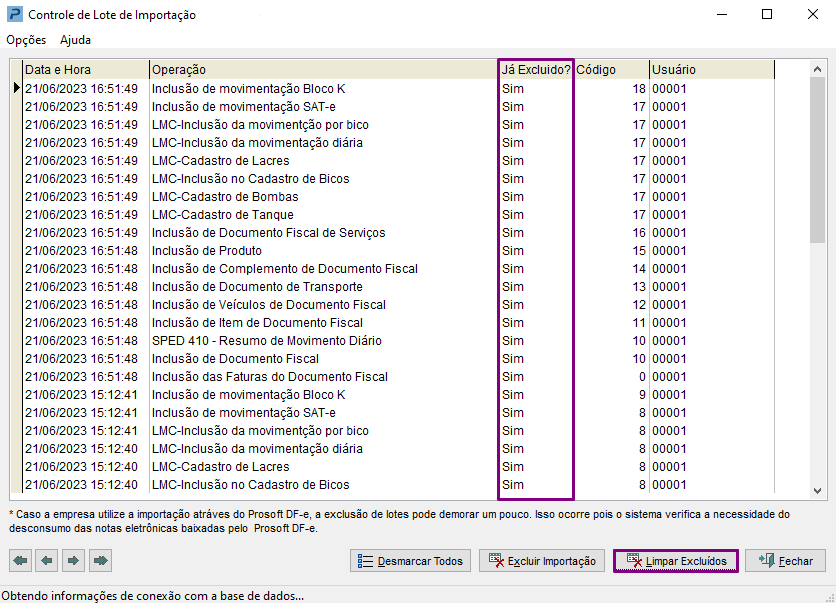
Task: Click the Operação column header
Action: pos(323,69)
